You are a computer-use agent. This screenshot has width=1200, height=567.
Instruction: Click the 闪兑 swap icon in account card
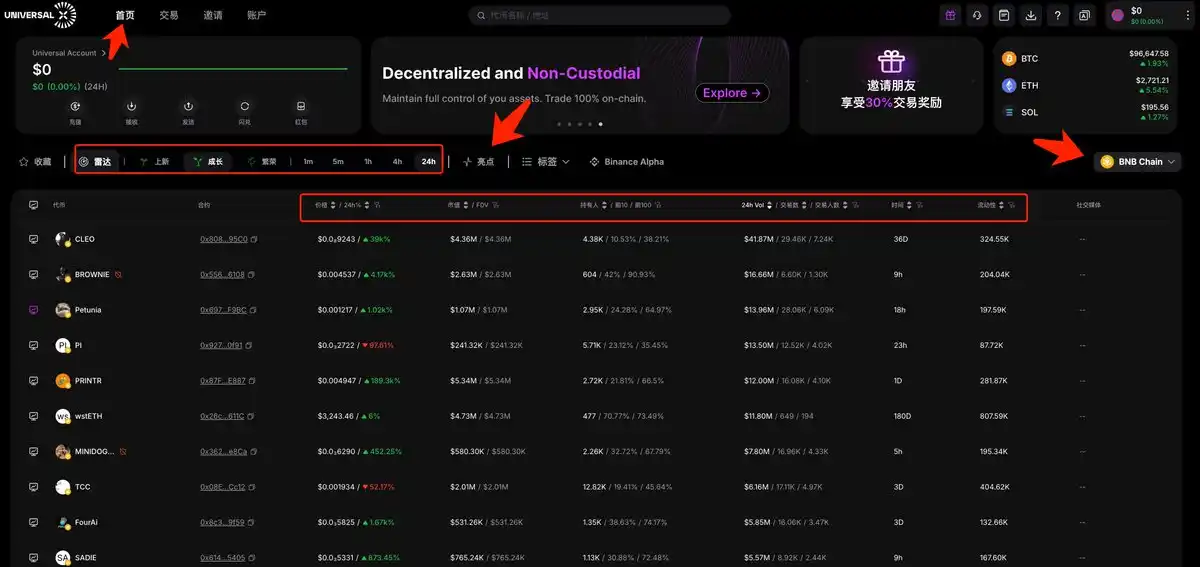coord(244,106)
